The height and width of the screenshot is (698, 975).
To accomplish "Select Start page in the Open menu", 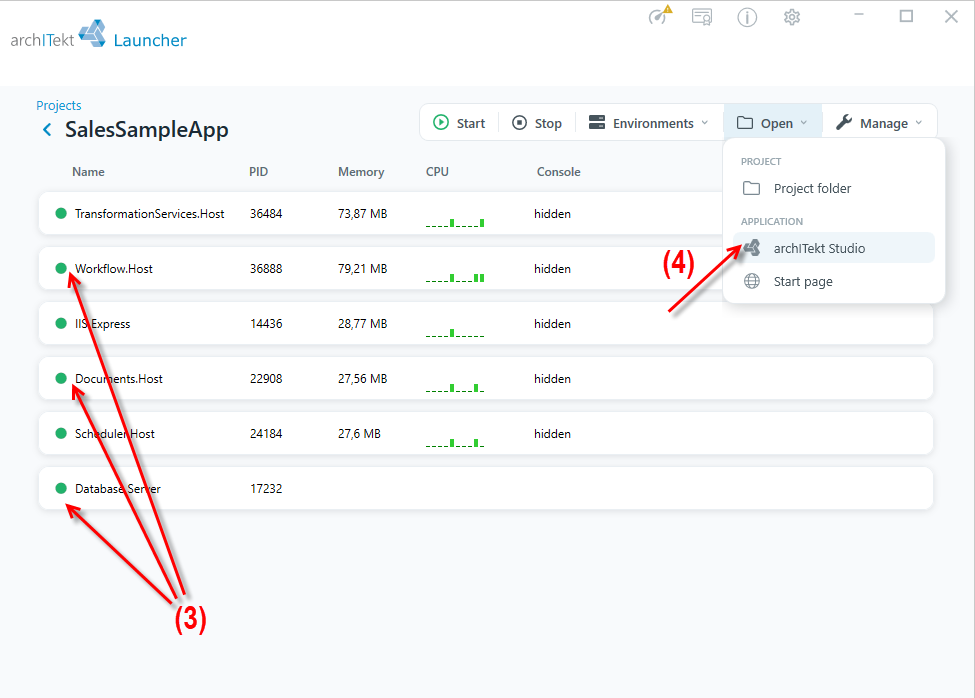I will coord(834,282).
